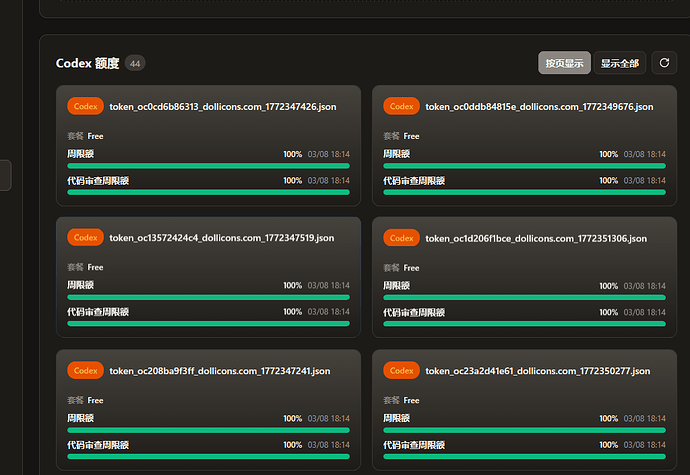Click the Codex 额度 section heading
The height and width of the screenshot is (475, 690).
87,63
